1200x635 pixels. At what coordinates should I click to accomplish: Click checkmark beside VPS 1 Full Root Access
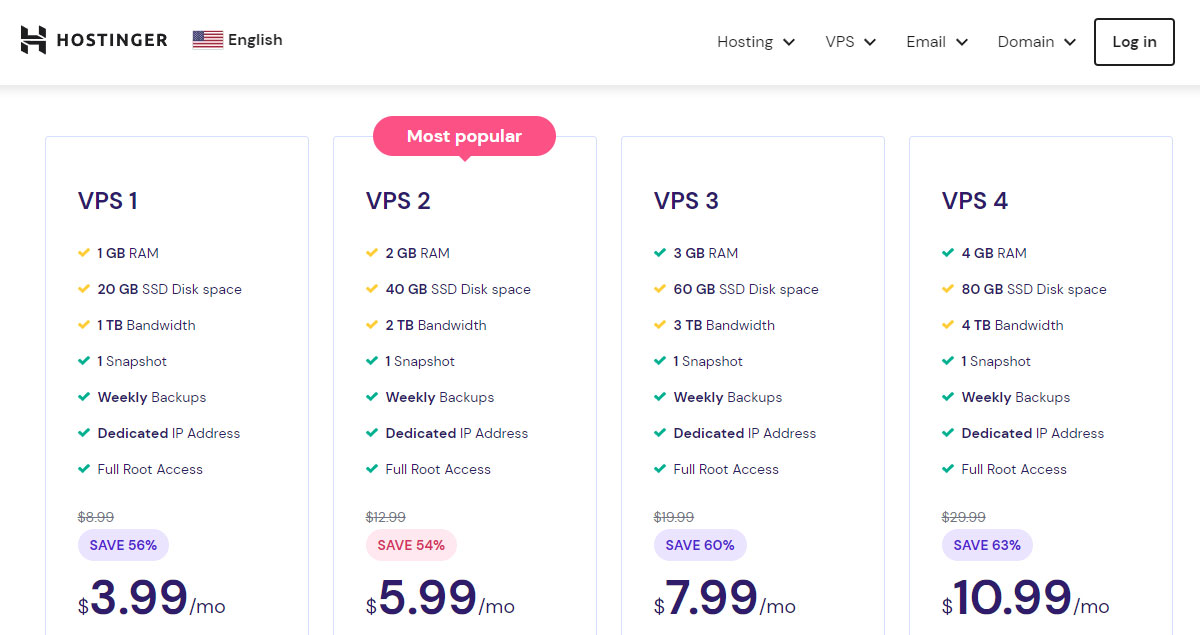84,469
